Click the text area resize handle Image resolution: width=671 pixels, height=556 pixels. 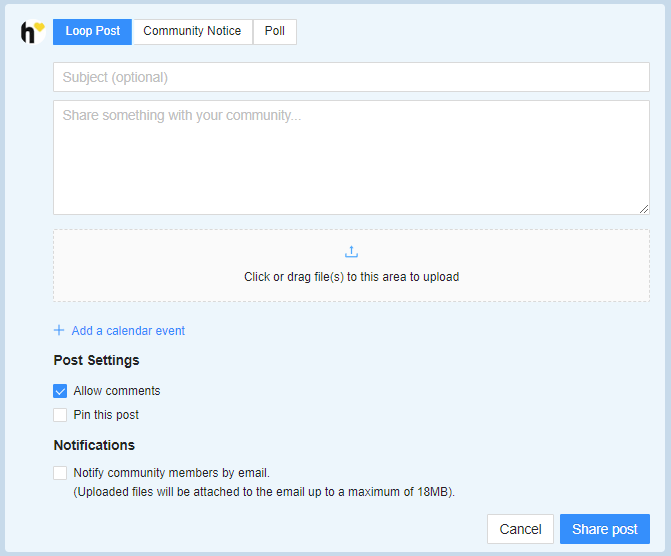[644, 209]
